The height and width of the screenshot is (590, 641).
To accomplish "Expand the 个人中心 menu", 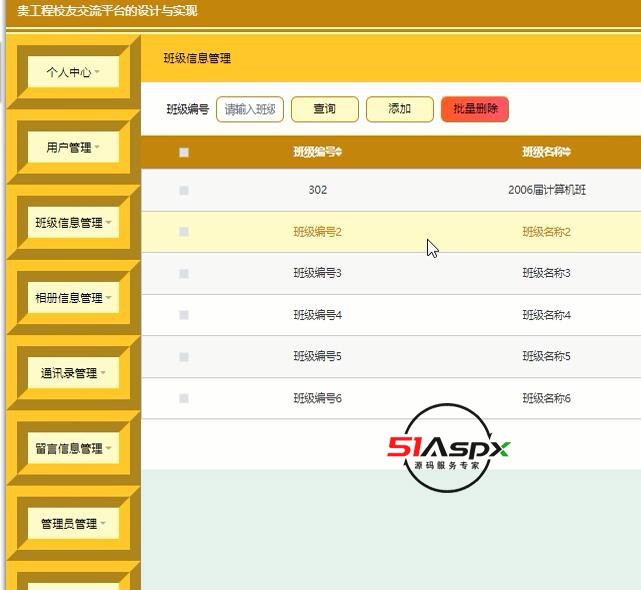I will 74,72.
